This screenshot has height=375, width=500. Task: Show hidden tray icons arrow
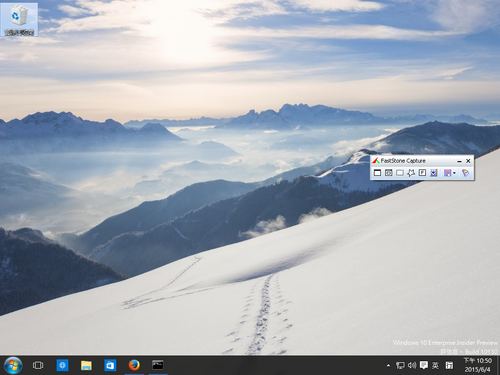point(388,366)
